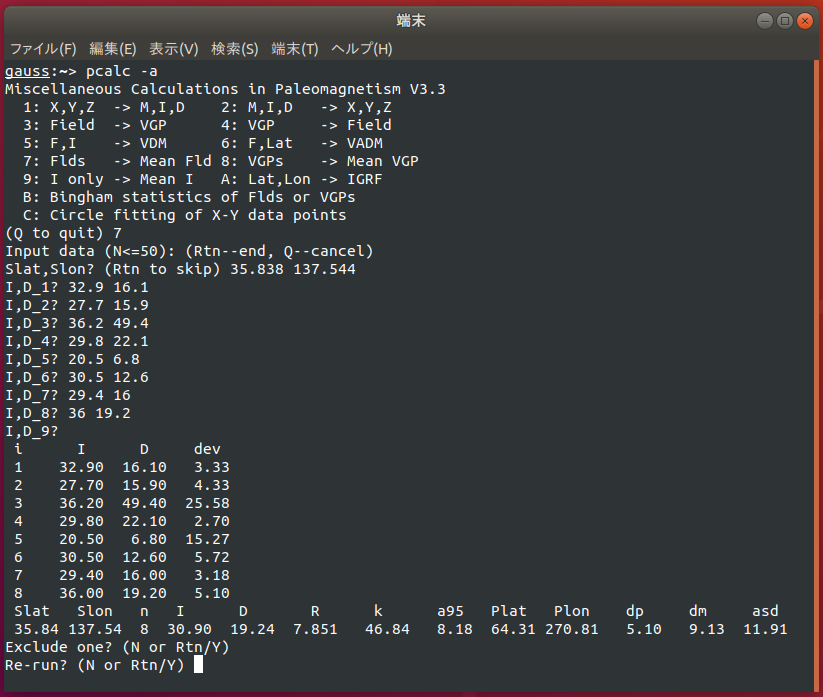Click option '5: F,I -> VDM'
The image size is (823, 697).
pos(95,143)
